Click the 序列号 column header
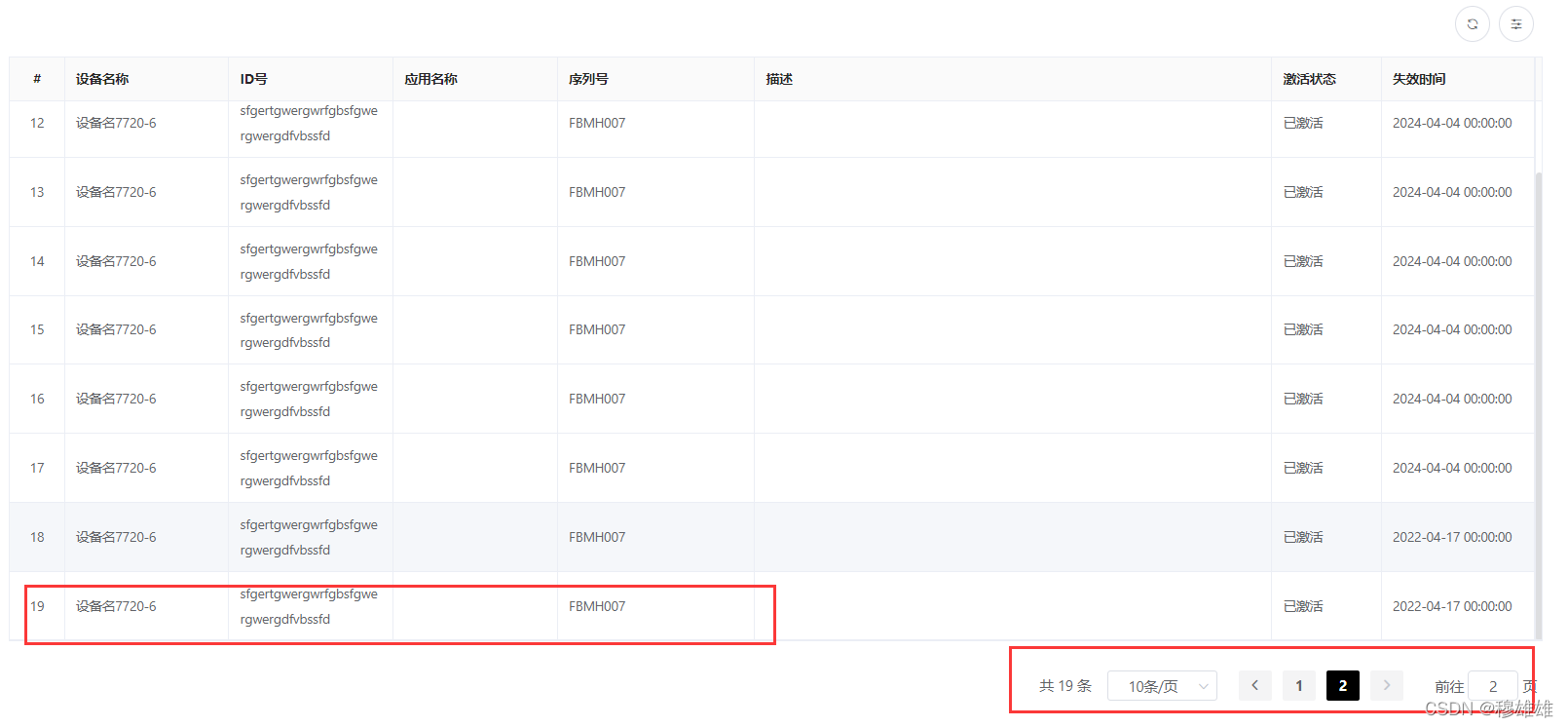 [x=588, y=79]
